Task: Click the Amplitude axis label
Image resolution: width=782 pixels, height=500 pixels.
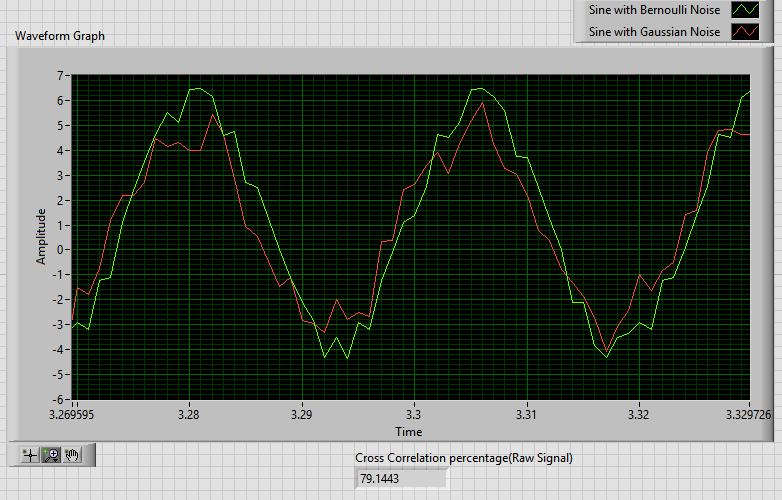Action: pyautogui.click(x=42, y=237)
